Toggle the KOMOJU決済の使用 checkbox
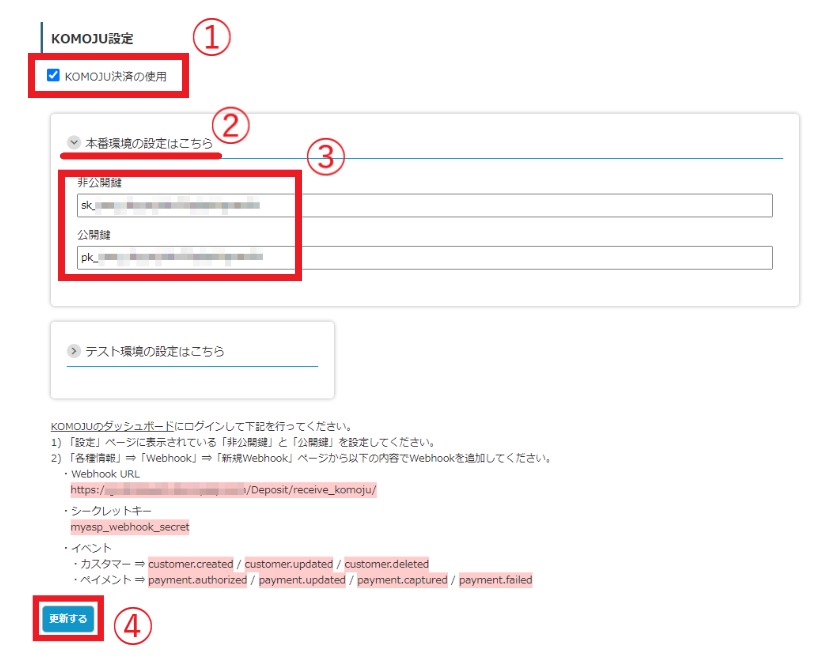This screenshot has height=663, width=840. [54, 75]
